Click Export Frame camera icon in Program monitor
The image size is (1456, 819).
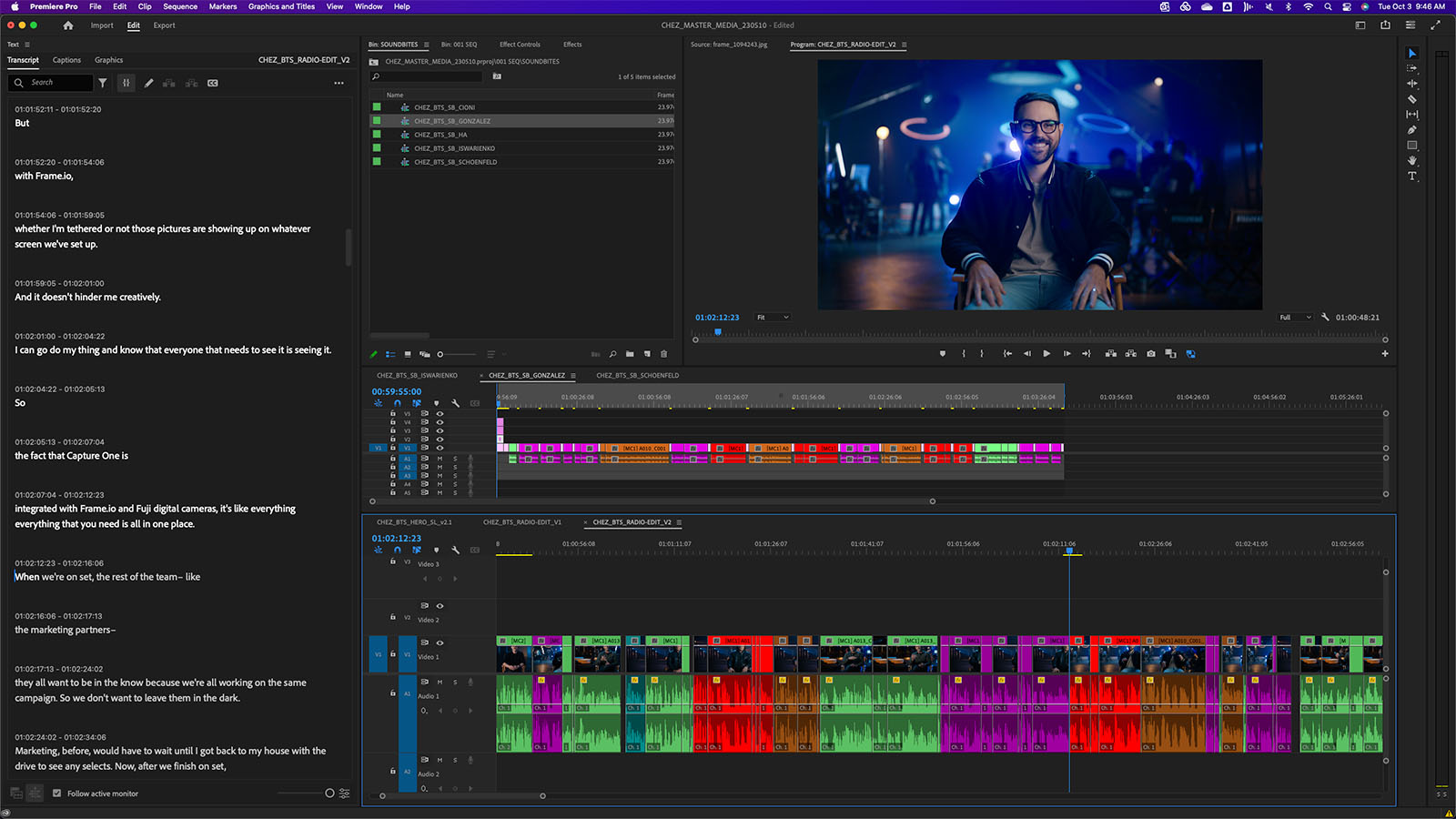[1151, 354]
